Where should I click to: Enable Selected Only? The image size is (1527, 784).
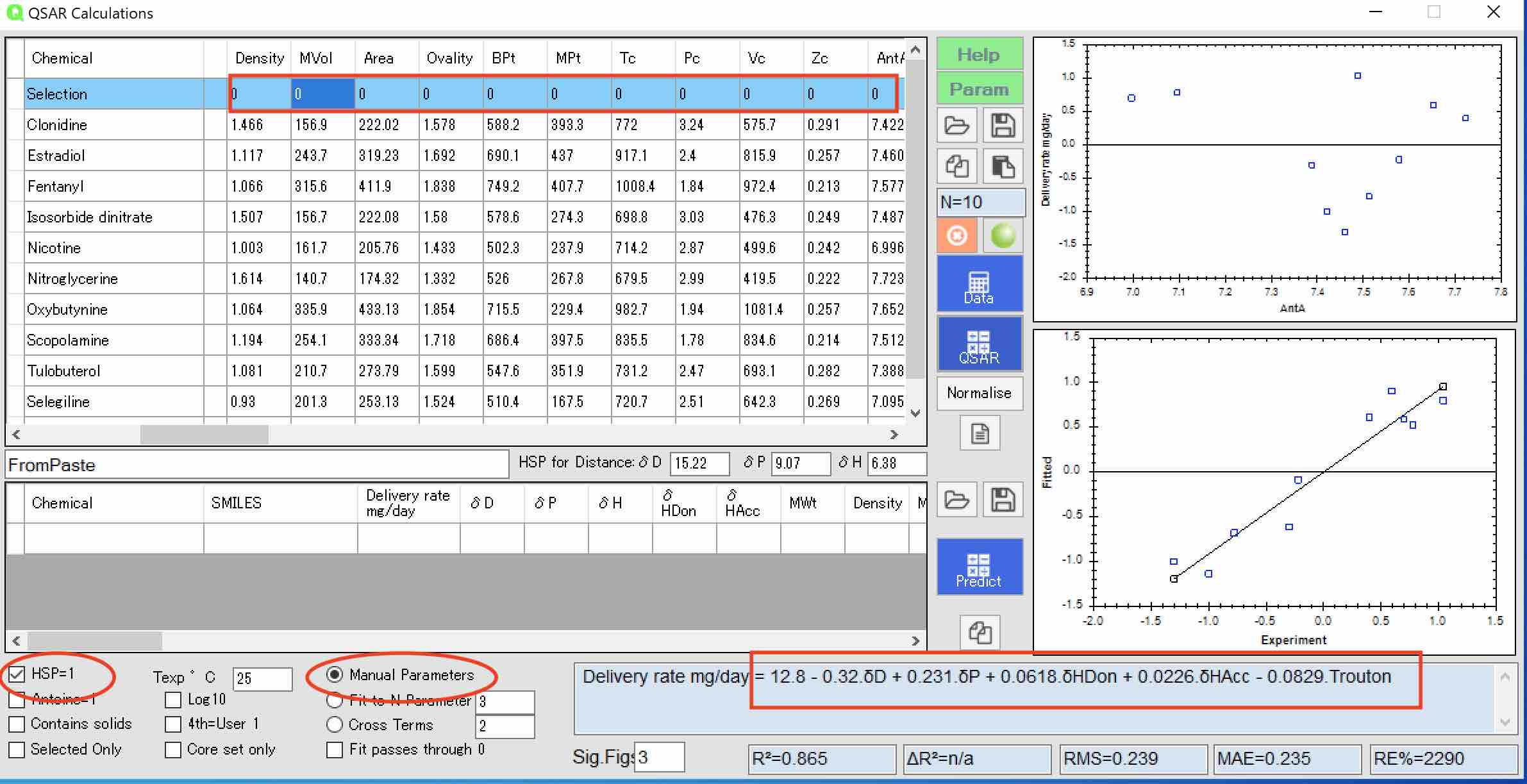[x=17, y=749]
